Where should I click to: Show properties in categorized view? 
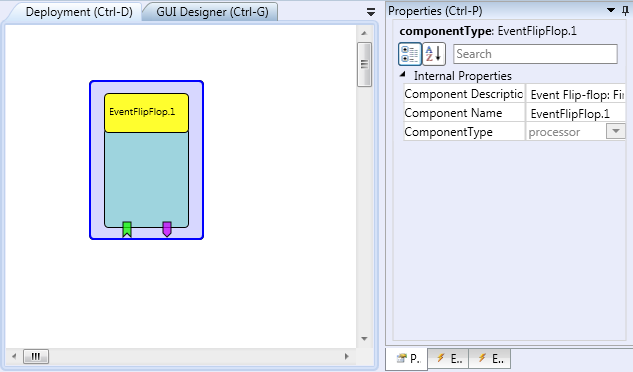410,54
